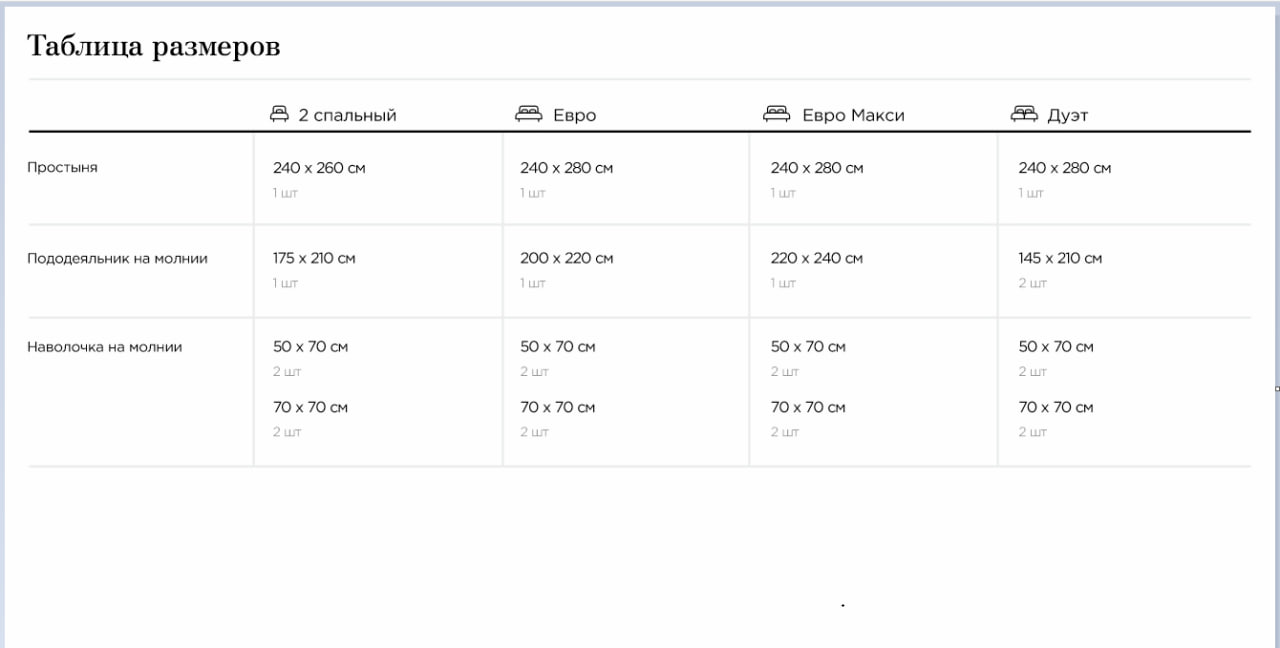Click the Простыня row label
This screenshot has width=1280, height=648.
click(x=62, y=167)
